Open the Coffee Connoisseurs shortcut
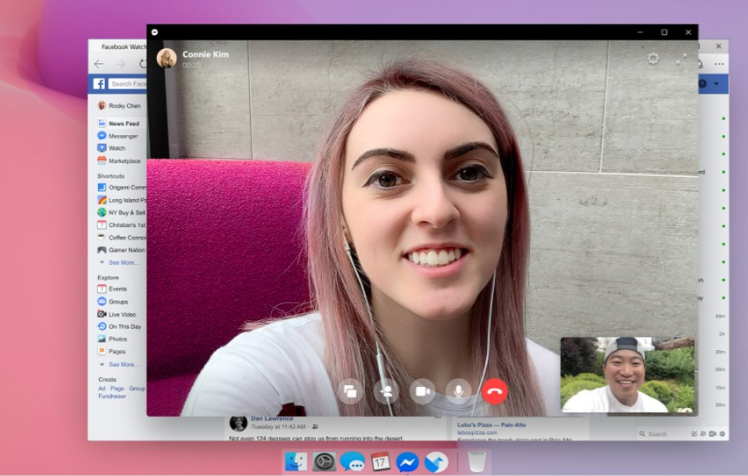This screenshot has height=476, width=748. point(122,237)
